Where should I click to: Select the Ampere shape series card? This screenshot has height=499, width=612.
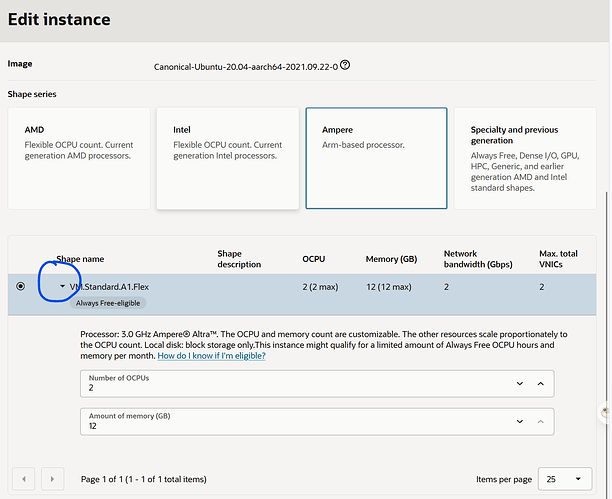tap(376, 158)
